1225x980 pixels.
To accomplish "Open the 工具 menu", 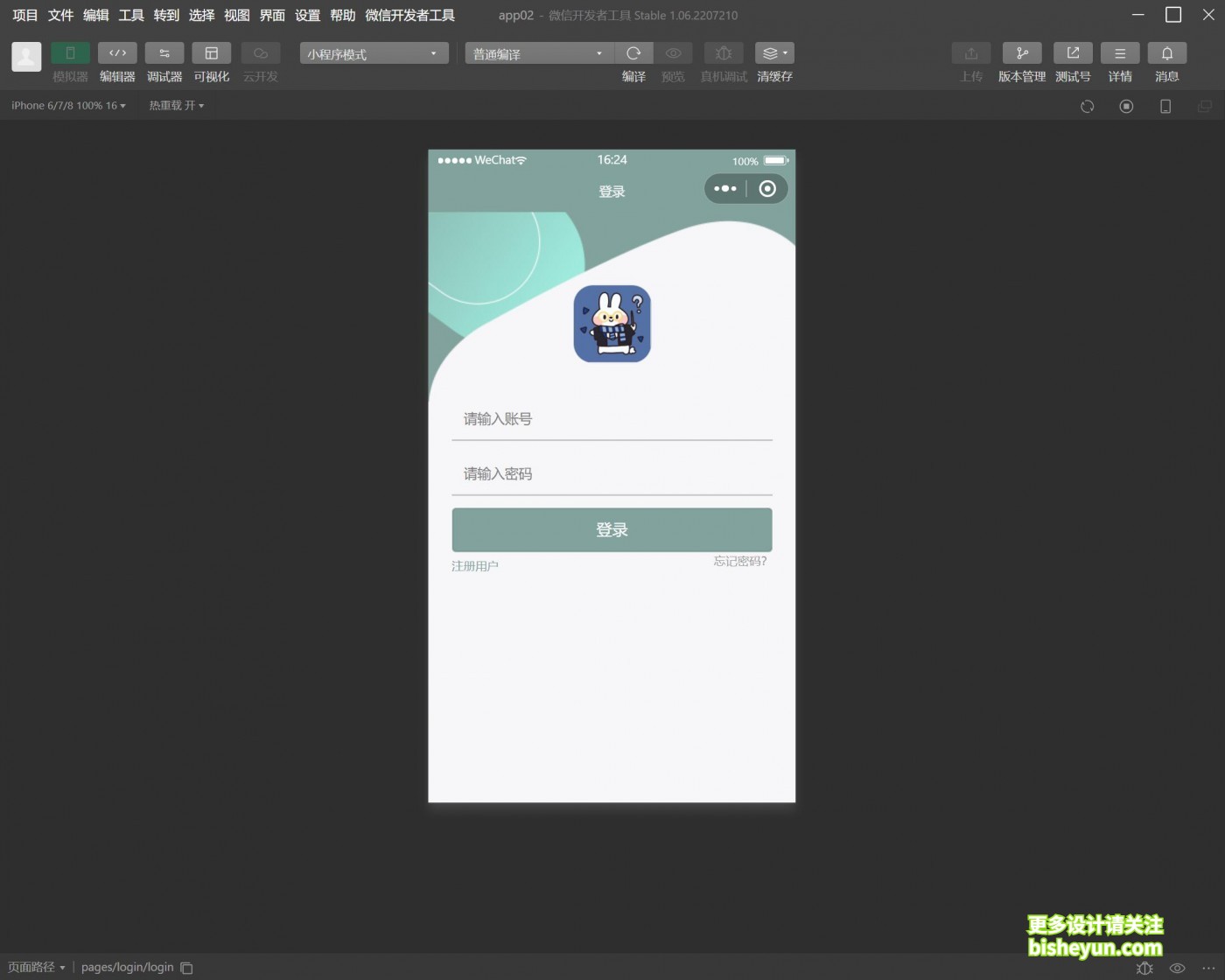I will click(x=131, y=16).
